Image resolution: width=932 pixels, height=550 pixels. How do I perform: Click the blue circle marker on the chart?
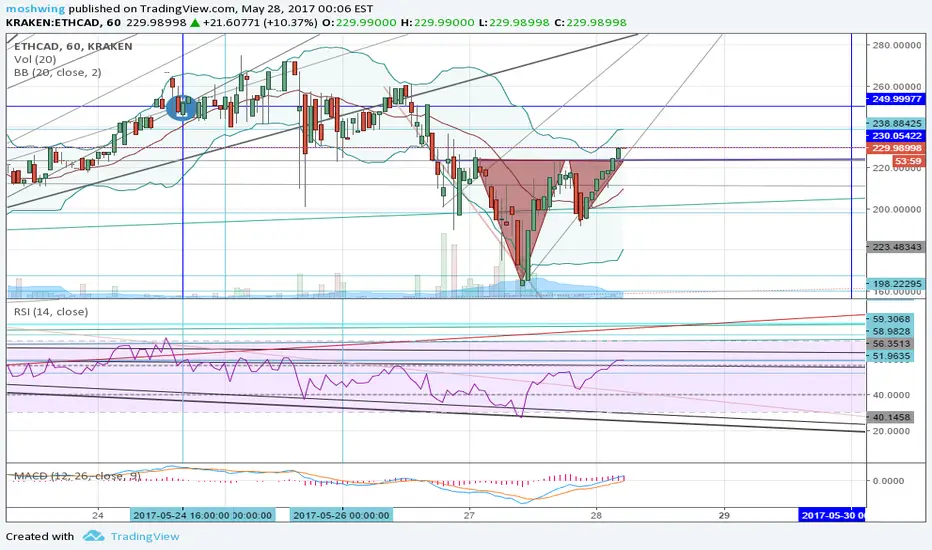coord(181,108)
